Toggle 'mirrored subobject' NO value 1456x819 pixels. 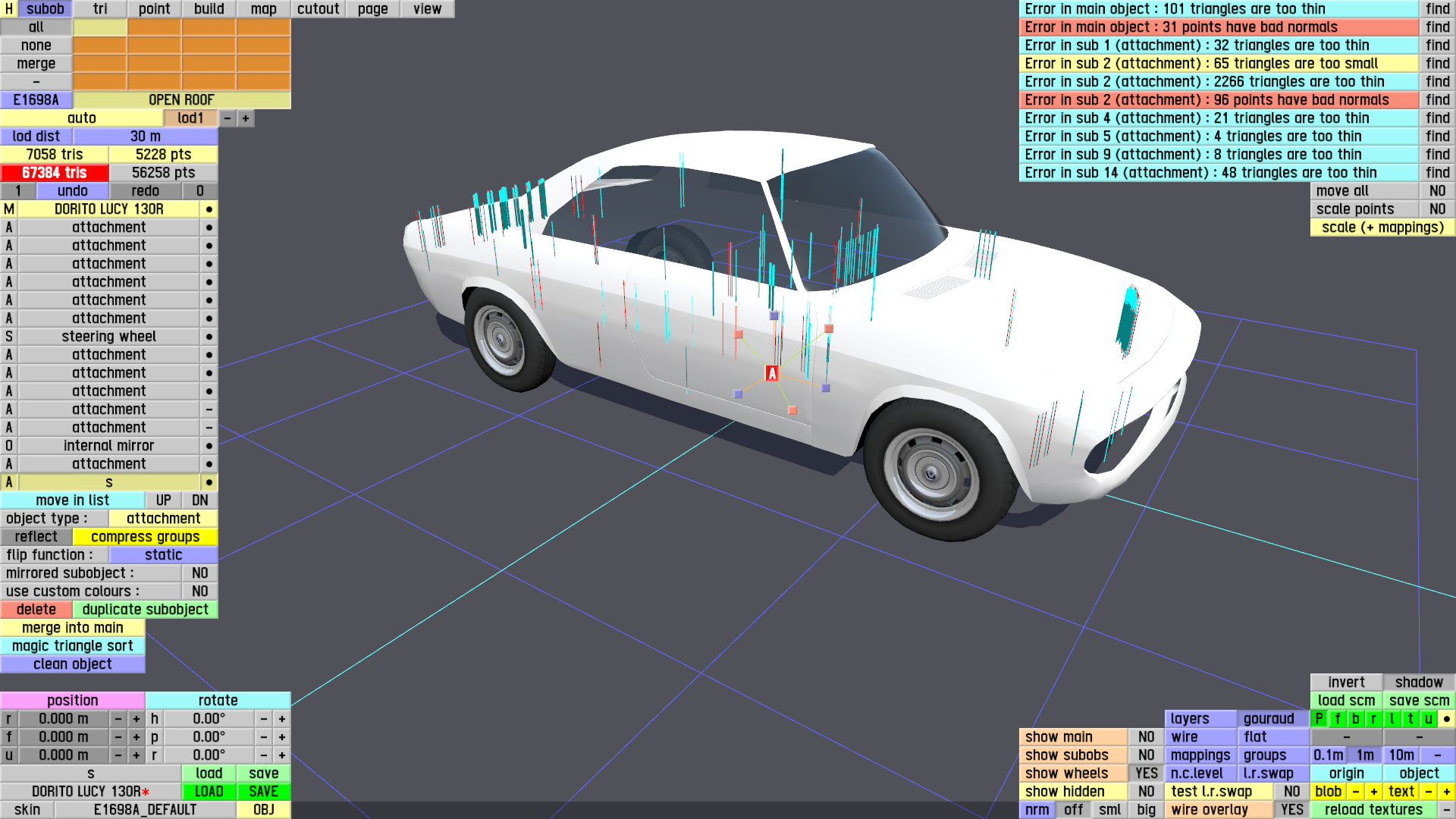coord(199,573)
